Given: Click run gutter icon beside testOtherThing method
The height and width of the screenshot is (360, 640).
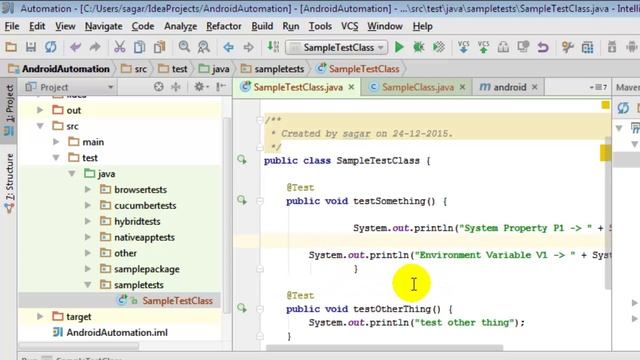Looking at the screenshot, I should coord(242,308).
